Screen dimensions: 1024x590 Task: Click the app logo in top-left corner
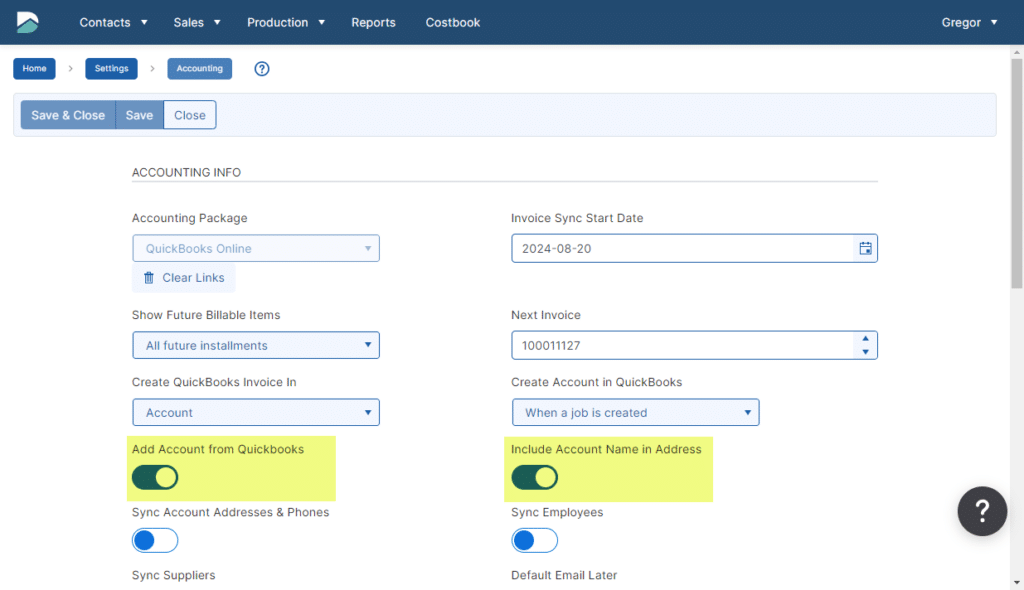point(28,22)
